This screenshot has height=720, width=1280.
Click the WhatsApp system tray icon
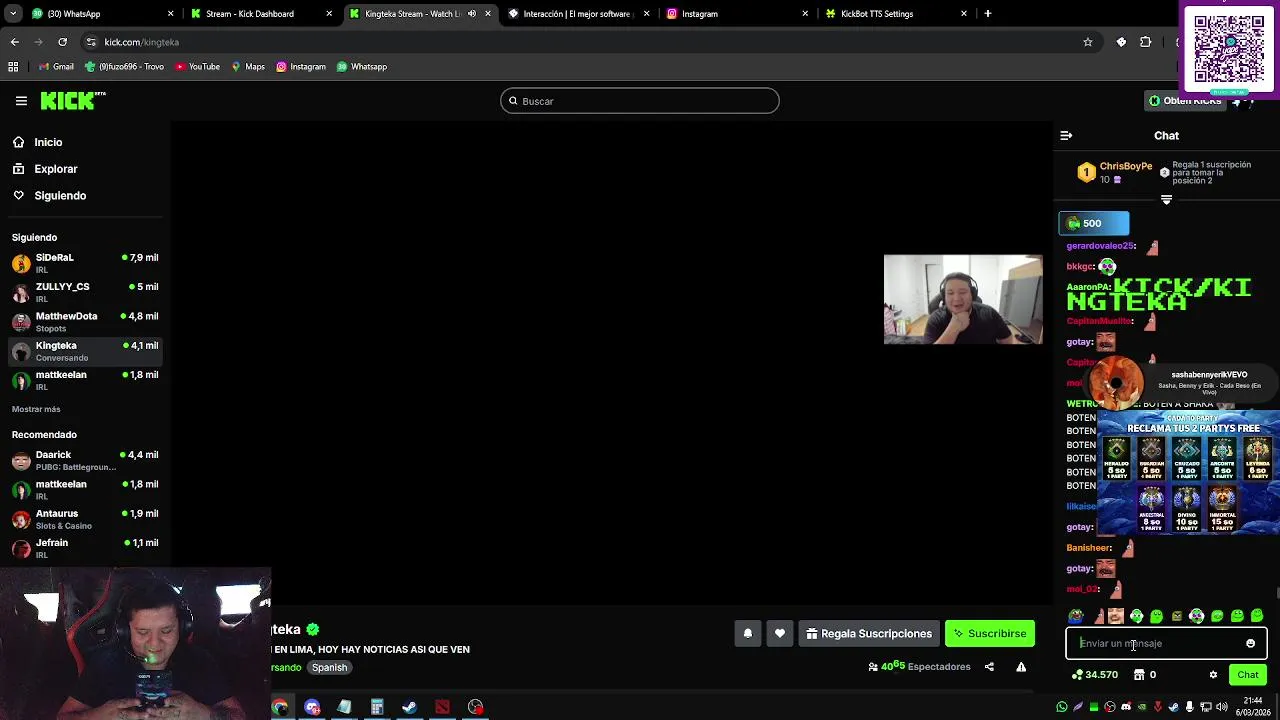[x=1062, y=707]
